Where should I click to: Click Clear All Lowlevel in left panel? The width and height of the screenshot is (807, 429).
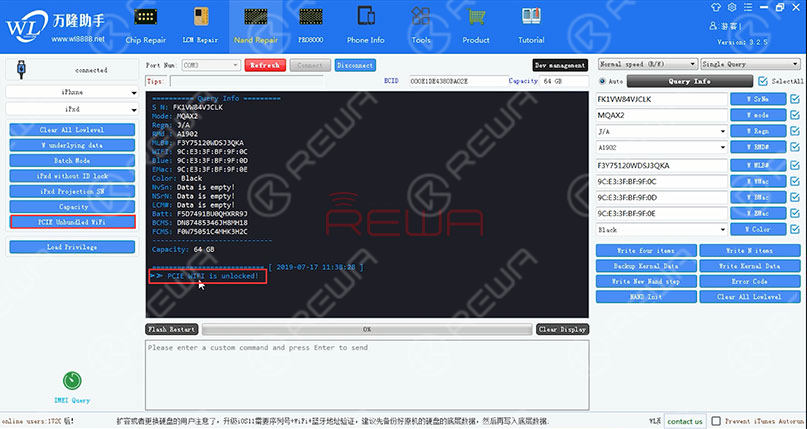pyautogui.click(x=73, y=130)
